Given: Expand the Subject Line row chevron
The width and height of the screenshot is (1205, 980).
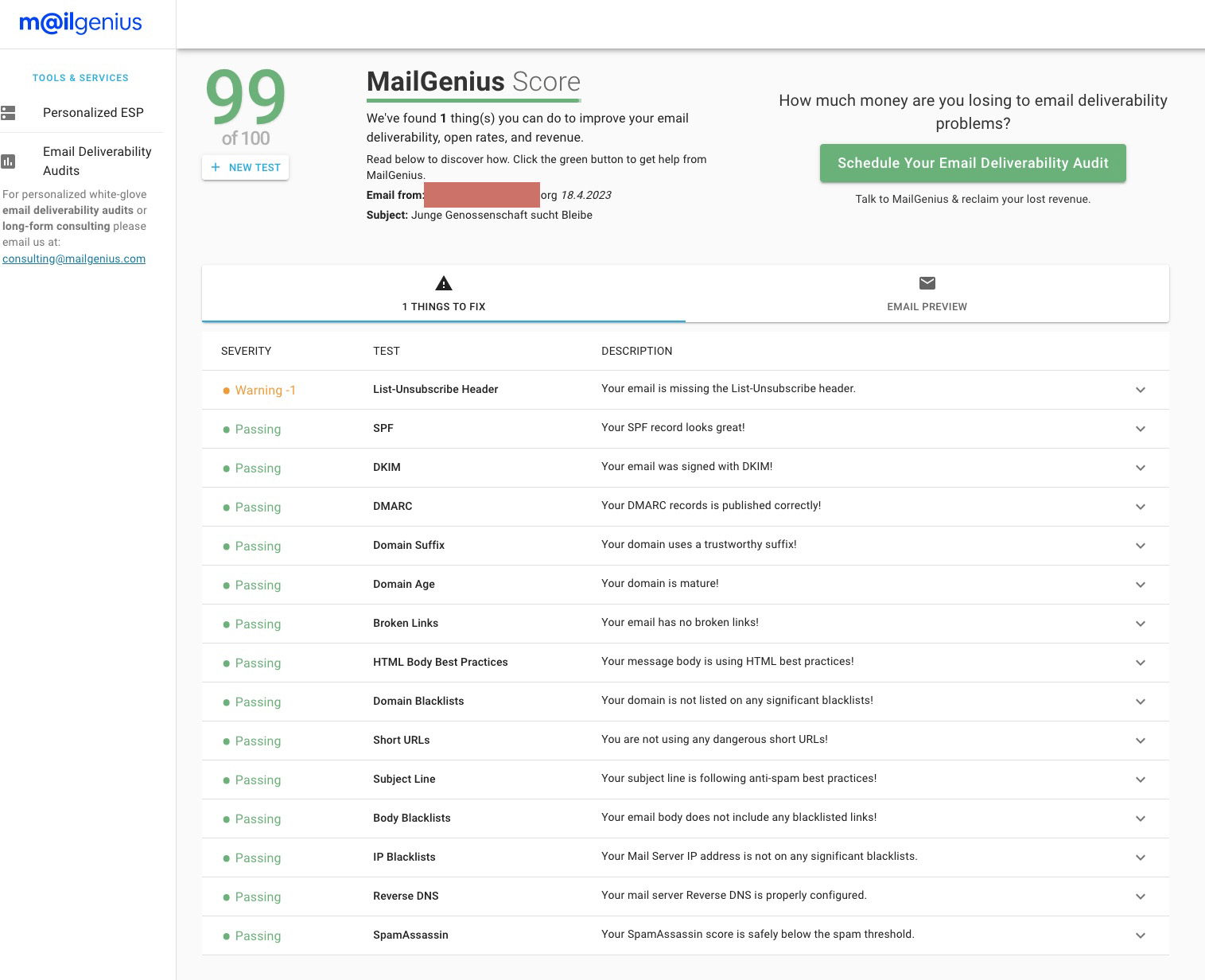Looking at the screenshot, I should pos(1141,780).
